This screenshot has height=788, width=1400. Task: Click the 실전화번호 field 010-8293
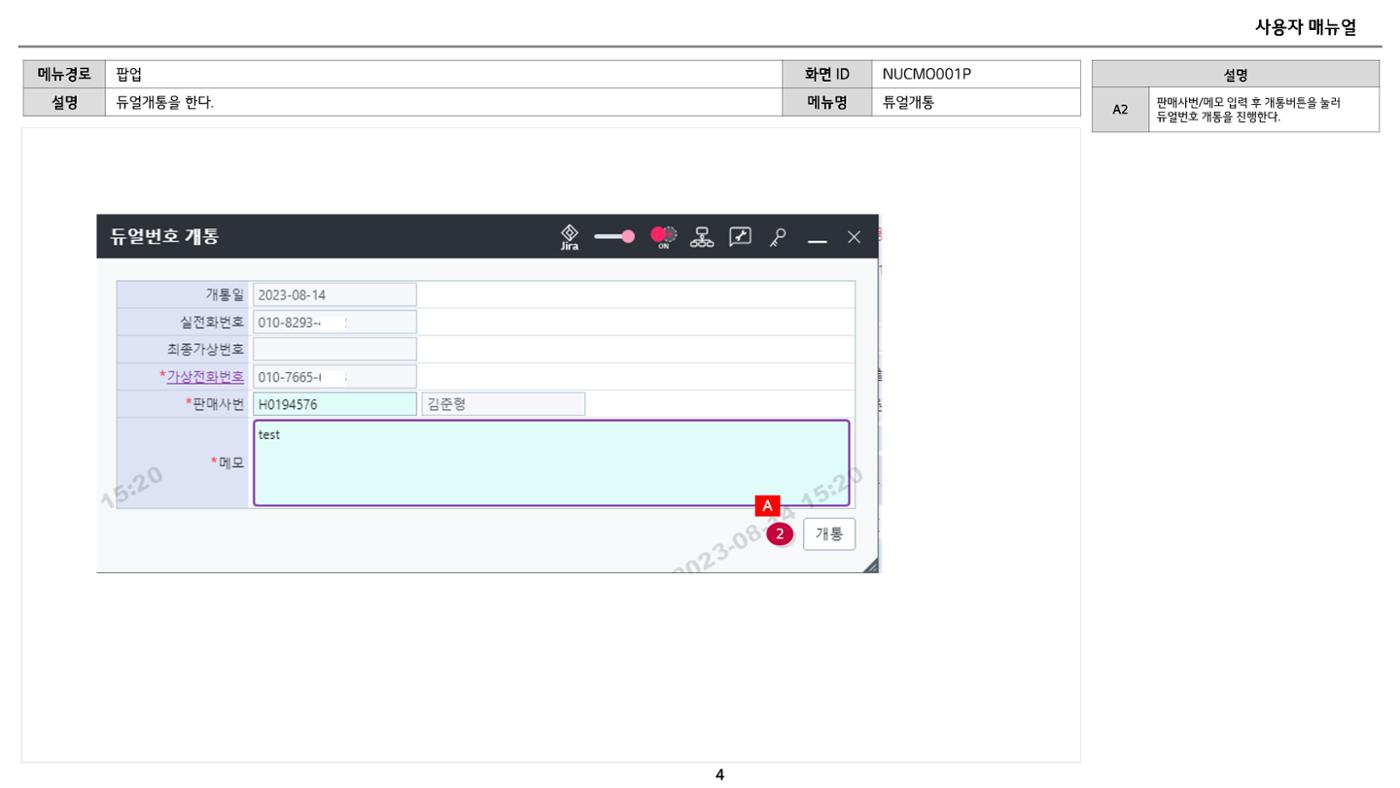pos(334,322)
